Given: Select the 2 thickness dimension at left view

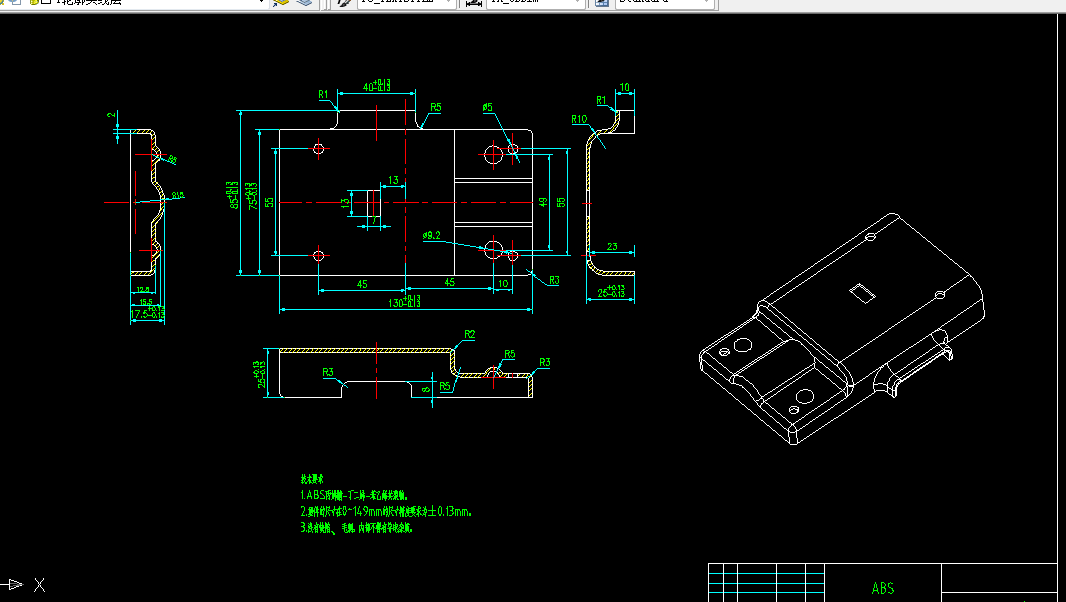Looking at the screenshot, I should [x=111, y=115].
